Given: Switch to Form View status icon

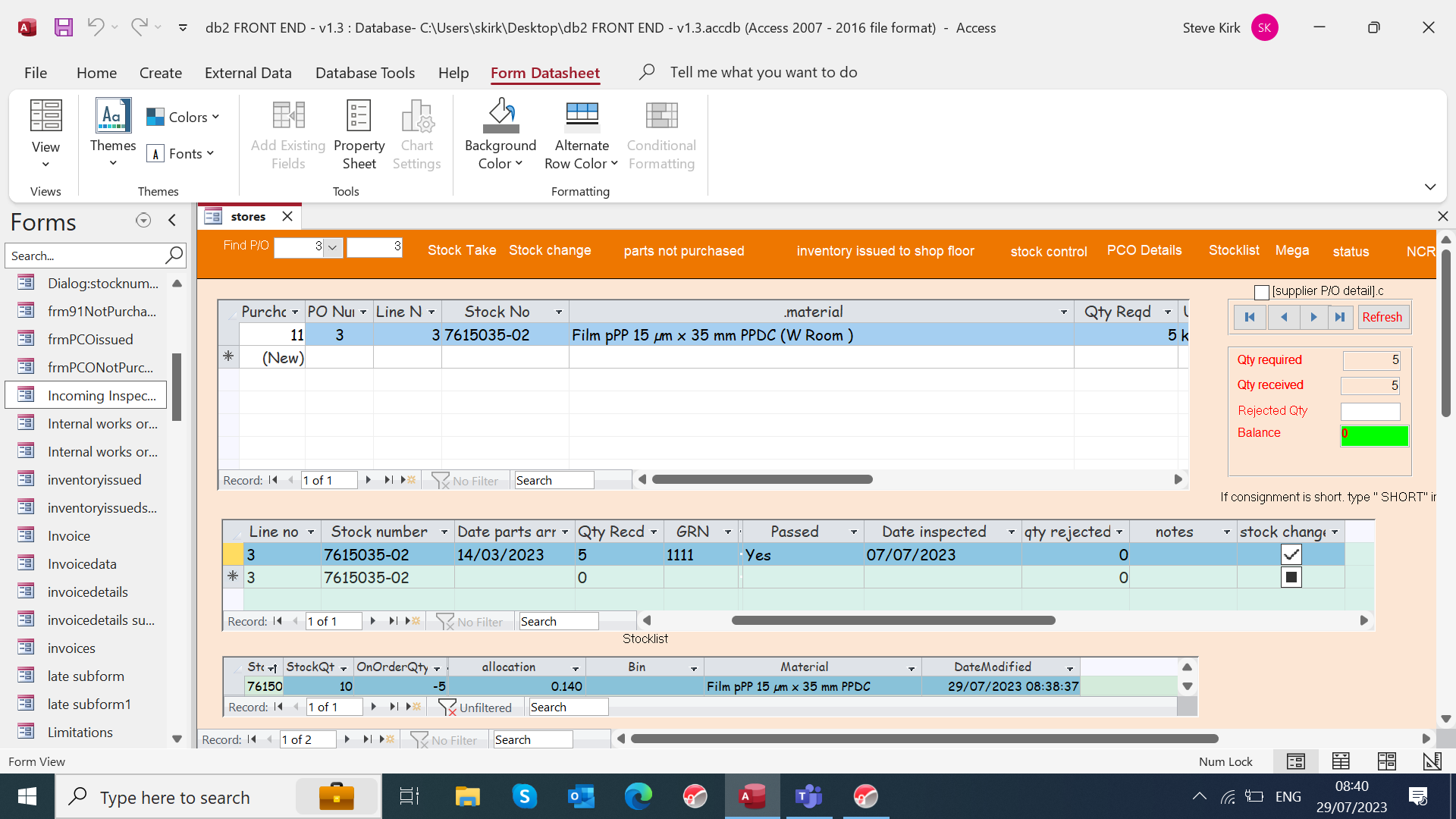Looking at the screenshot, I should coord(1296,761).
